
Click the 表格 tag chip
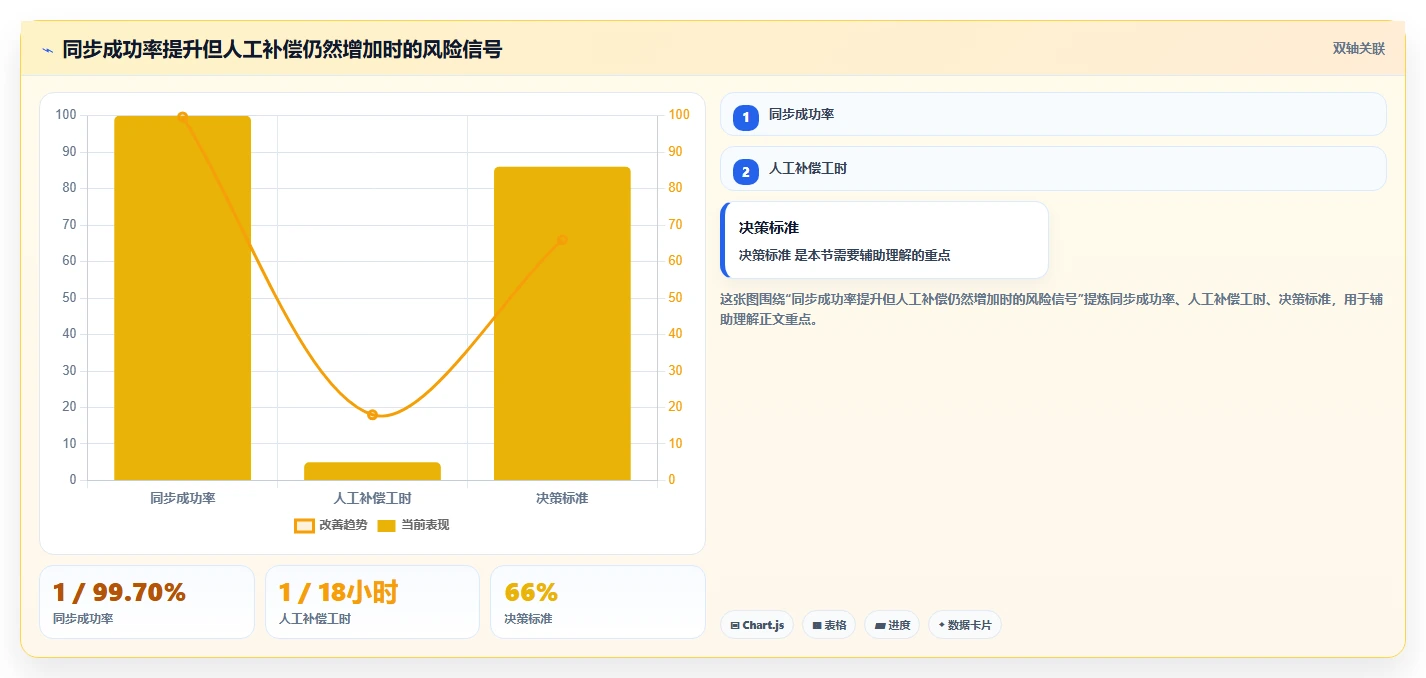point(829,625)
